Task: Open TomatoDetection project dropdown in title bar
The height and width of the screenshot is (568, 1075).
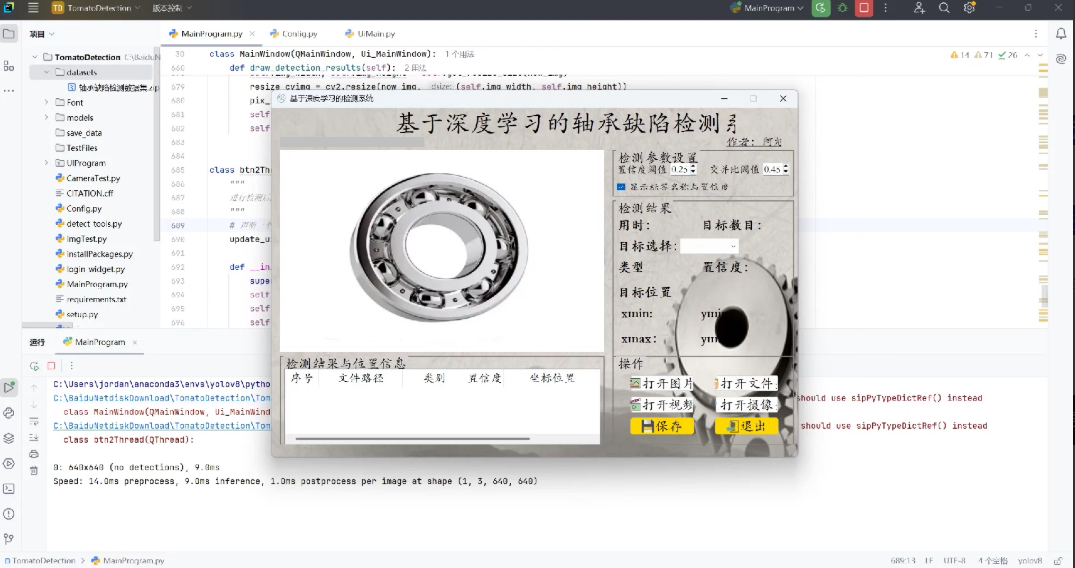Action: point(96,8)
